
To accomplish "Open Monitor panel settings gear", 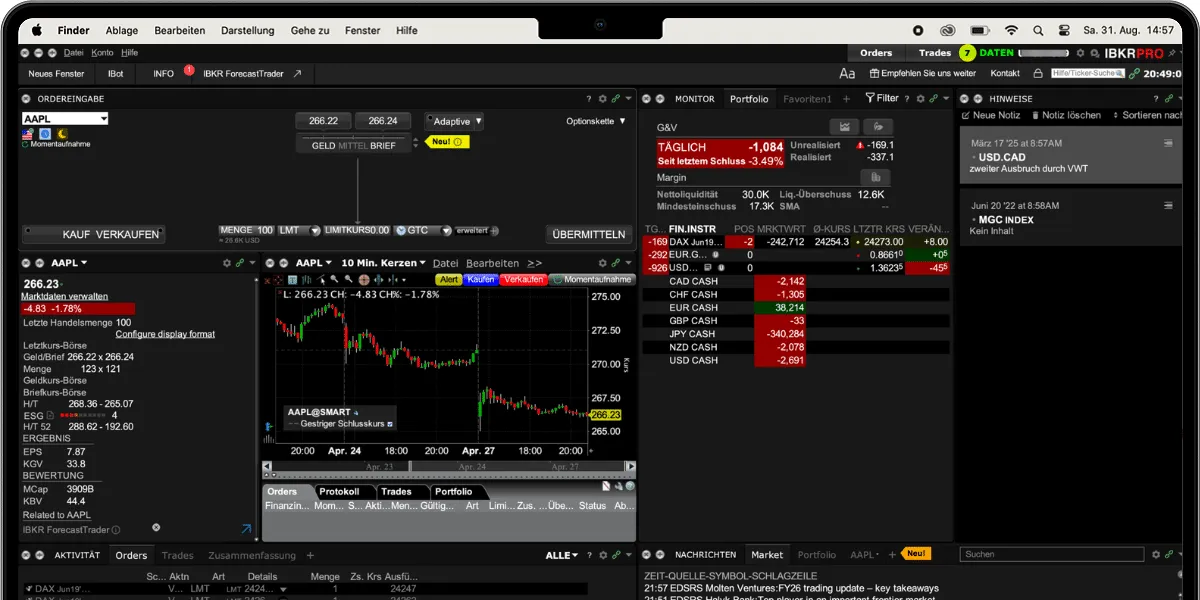I will point(920,99).
